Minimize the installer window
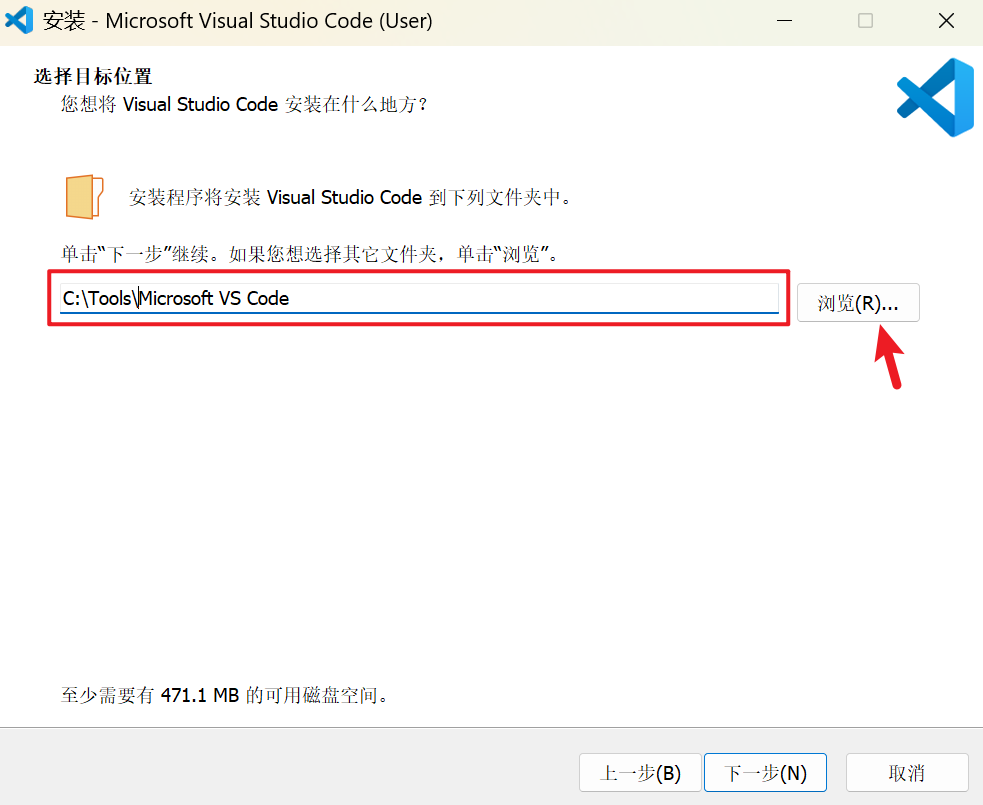 [x=784, y=21]
